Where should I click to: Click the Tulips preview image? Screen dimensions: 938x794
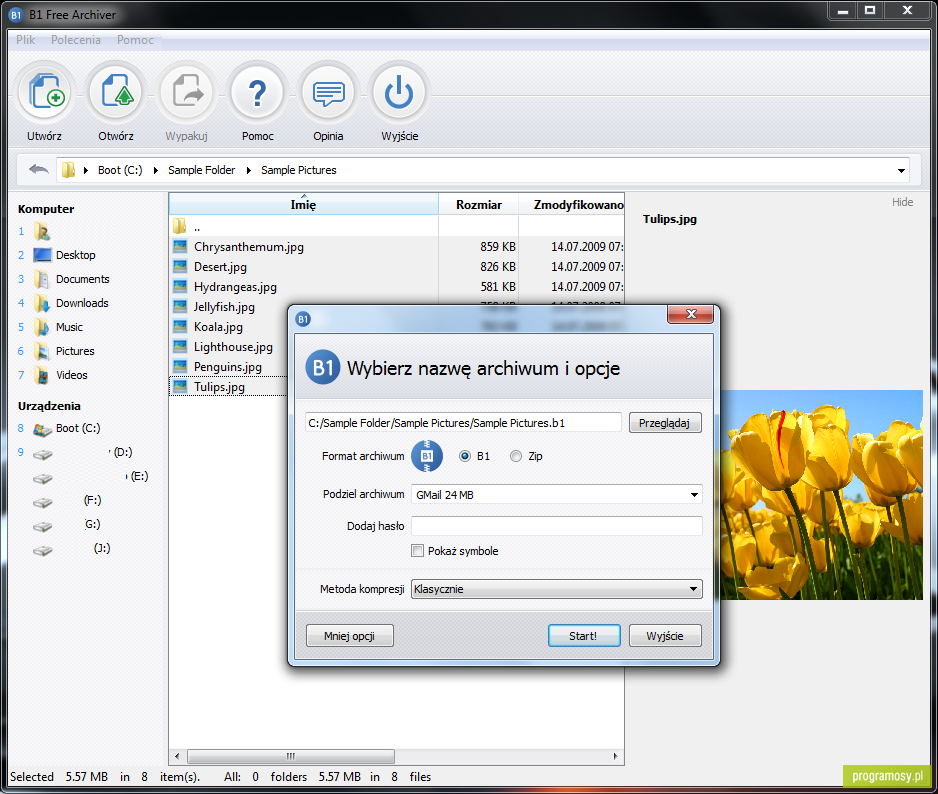point(821,495)
